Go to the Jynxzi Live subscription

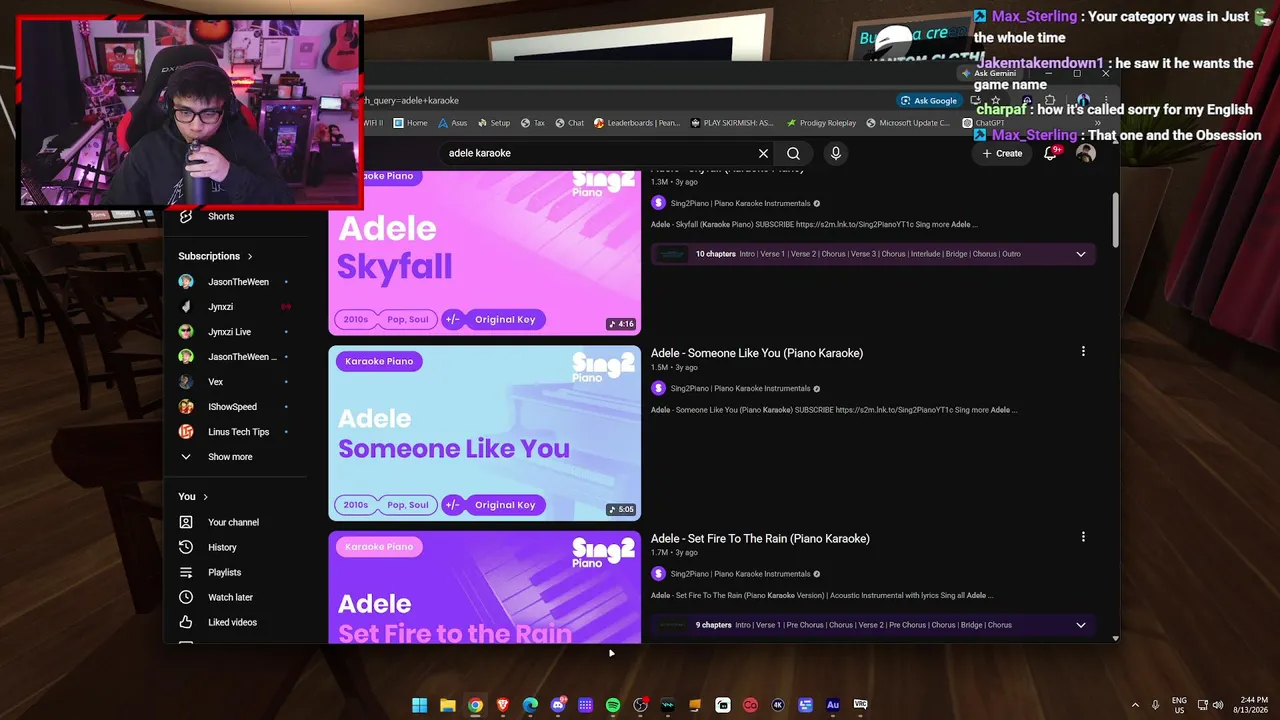[x=230, y=332]
